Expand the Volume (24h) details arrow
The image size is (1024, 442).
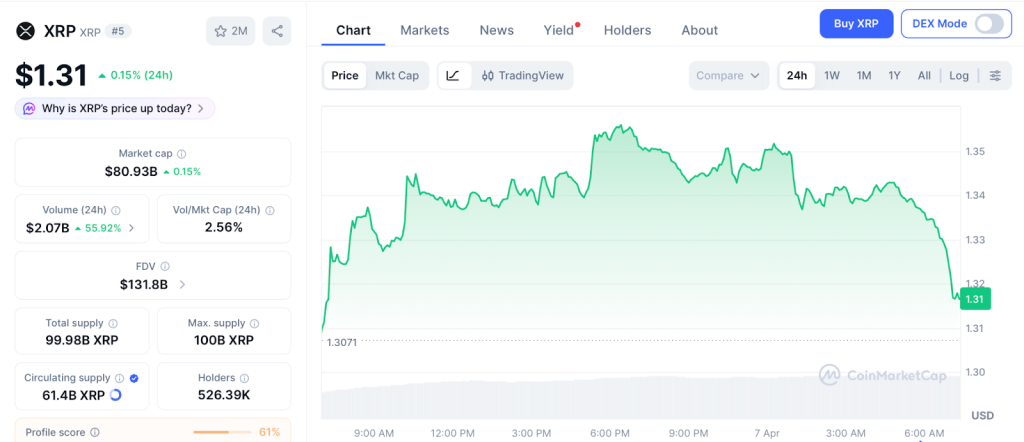click(132, 228)
